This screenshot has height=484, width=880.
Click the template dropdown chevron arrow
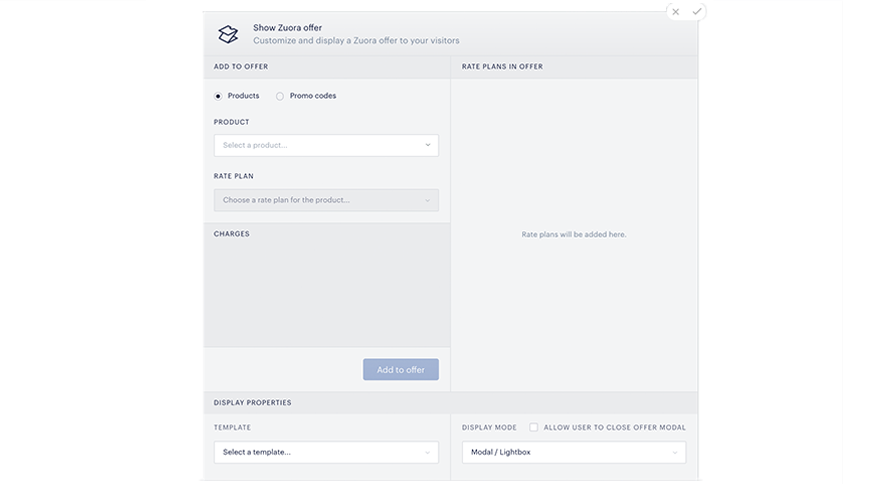[x=427, y=453]
